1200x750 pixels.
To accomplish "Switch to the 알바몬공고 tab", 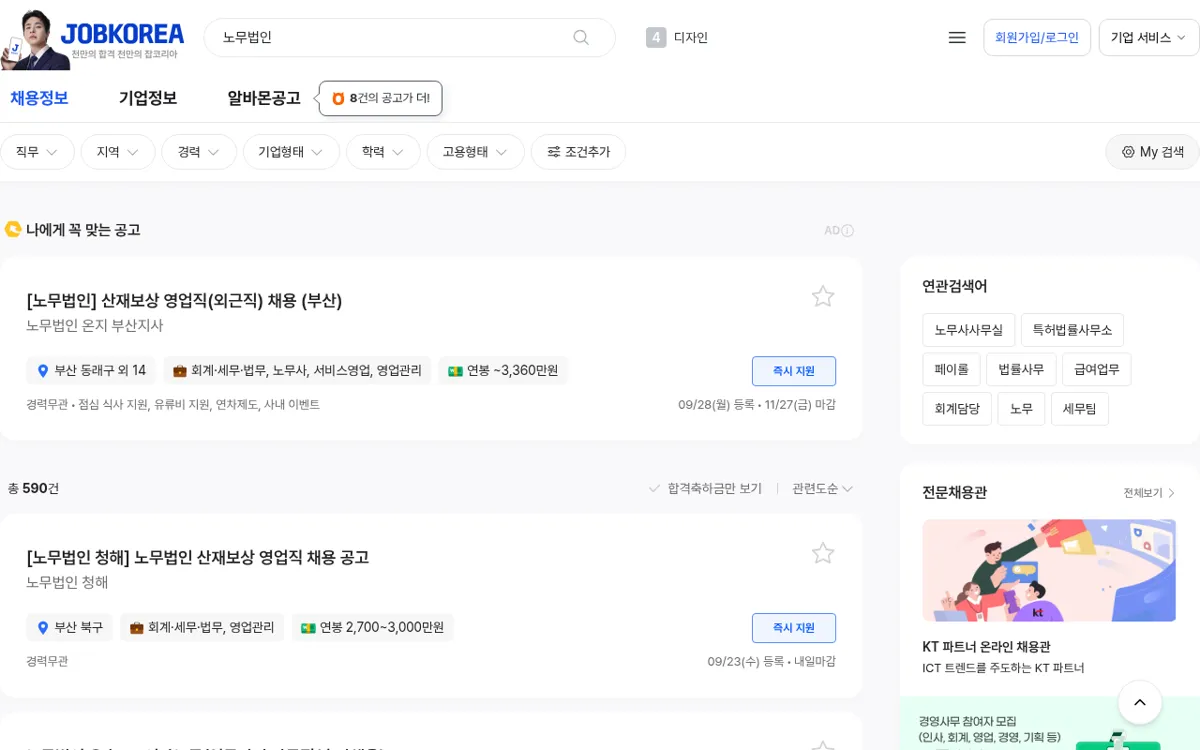I will [264, 98].
